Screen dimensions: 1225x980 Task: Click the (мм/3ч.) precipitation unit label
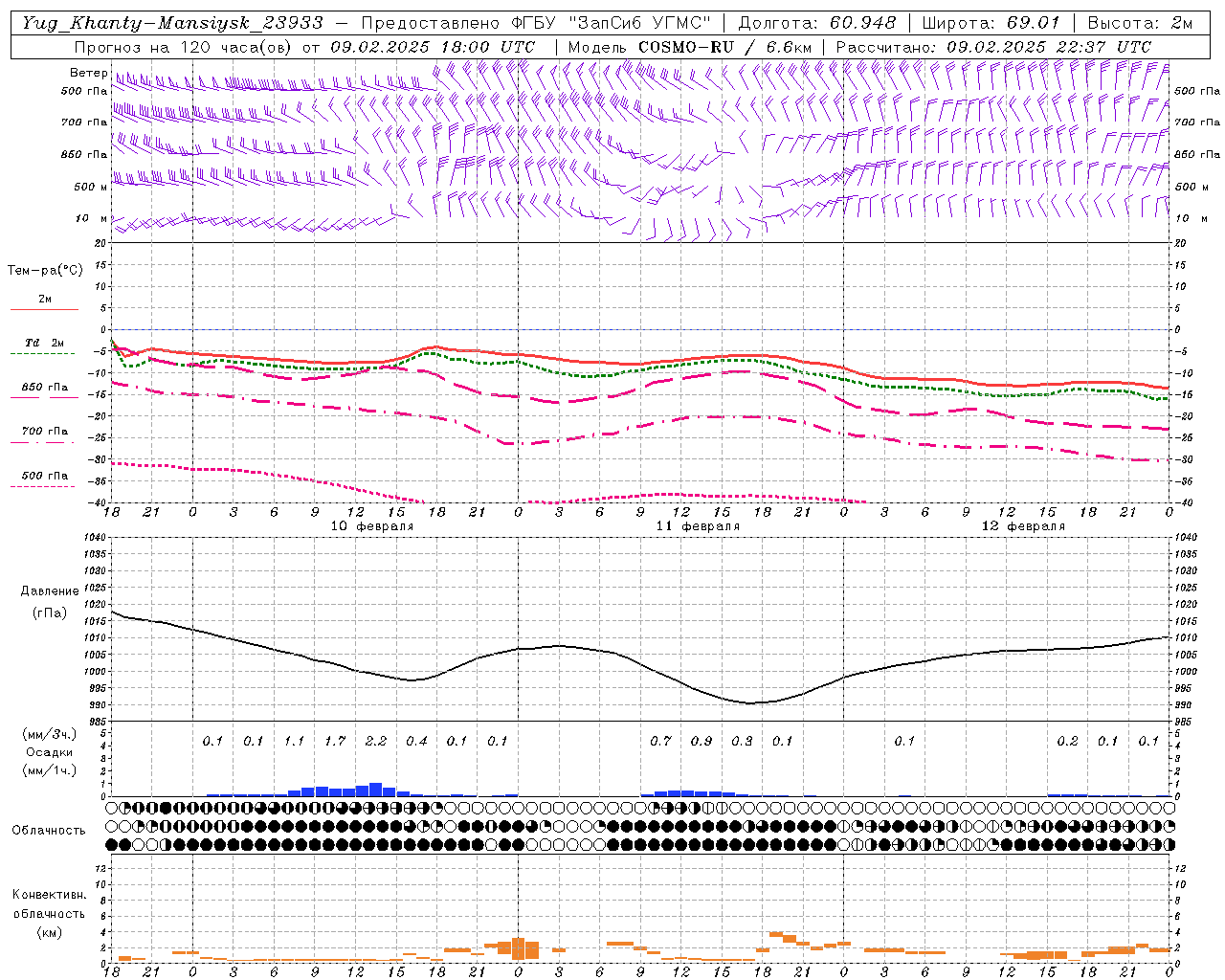(49, 734)
